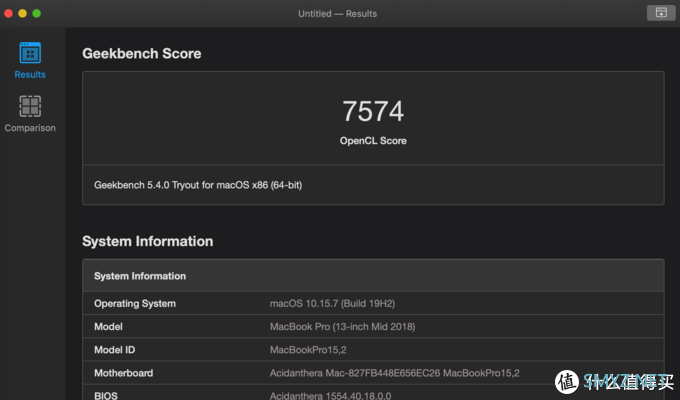This screenshot has height=400, width=680.
Task: Click the OpenCL Score label
Action: pyautogui.click(x=373, y=141)
